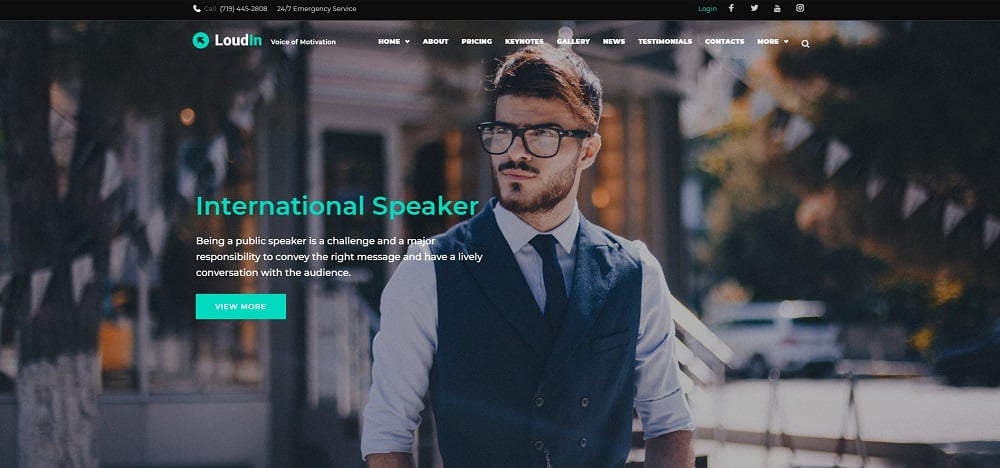The width and height of the screenshot is (1000, 468).
Task: Expand the More menu dropdown
Action: point(772,41)
